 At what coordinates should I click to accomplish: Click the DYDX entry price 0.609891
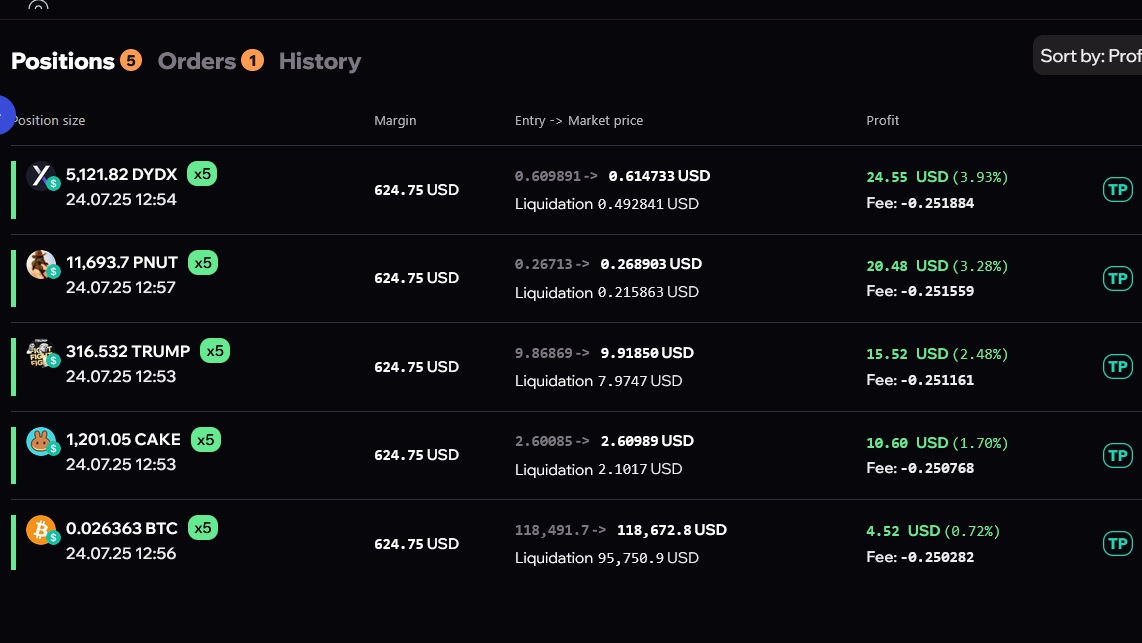pos(548,176)
